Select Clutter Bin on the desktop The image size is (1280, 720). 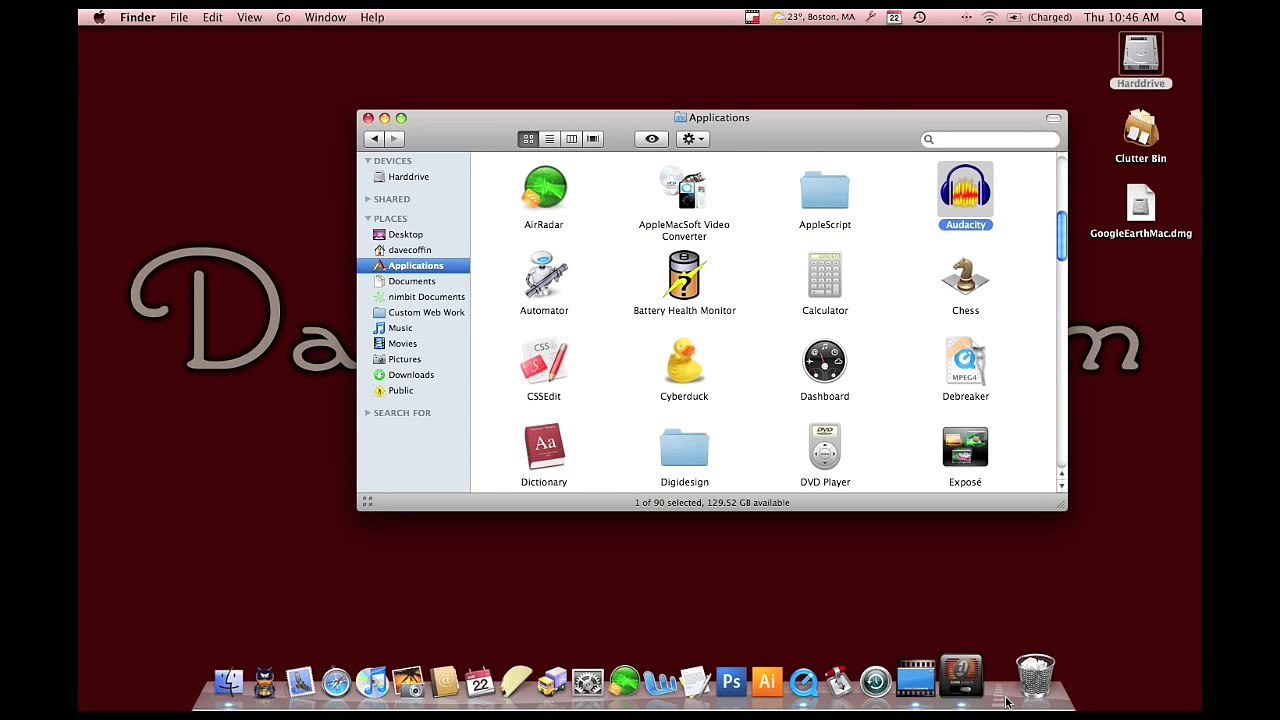[1141, 128]
